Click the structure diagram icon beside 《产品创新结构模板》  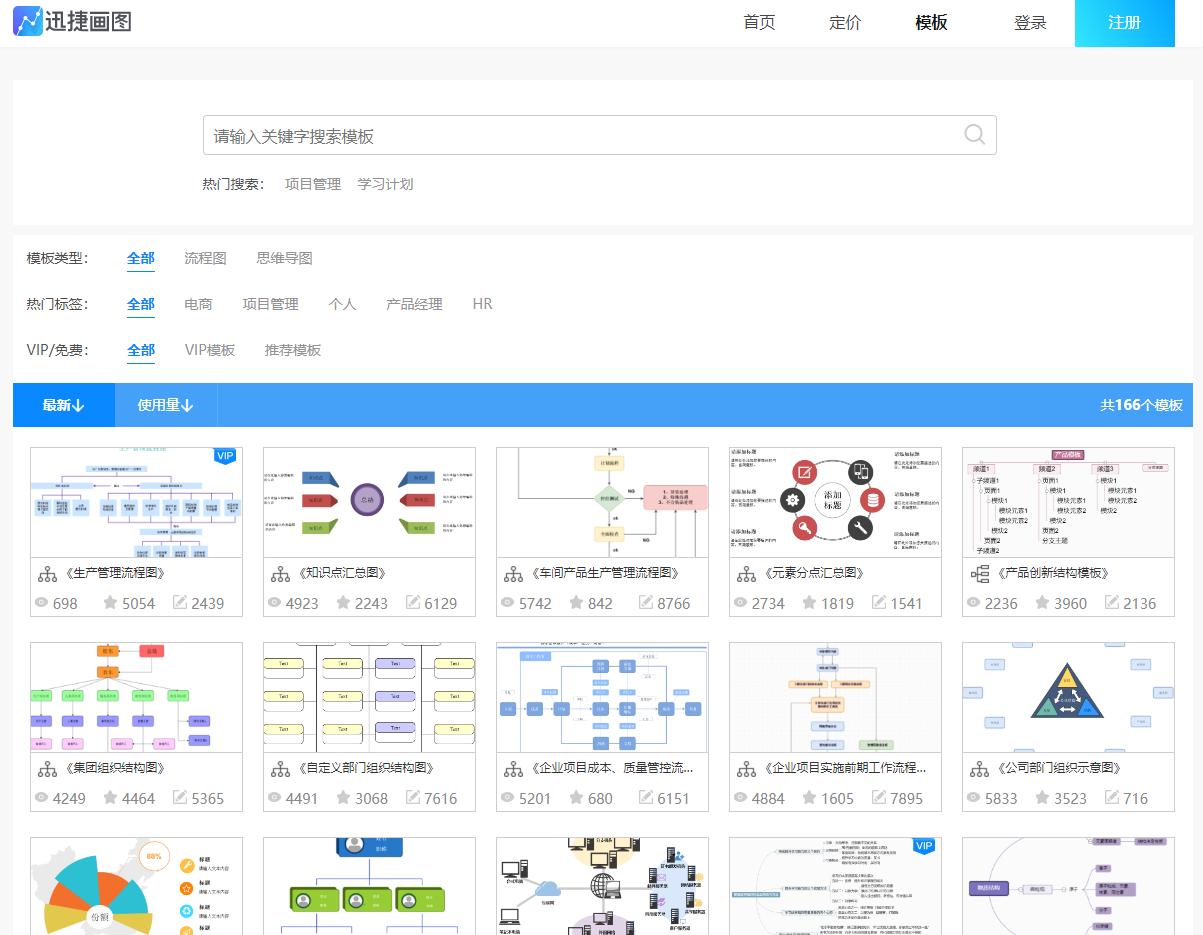(979, 573)
